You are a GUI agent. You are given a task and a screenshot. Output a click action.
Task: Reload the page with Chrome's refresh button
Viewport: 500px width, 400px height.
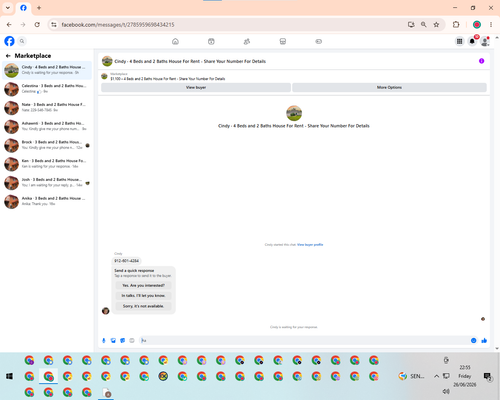point(37,25)
